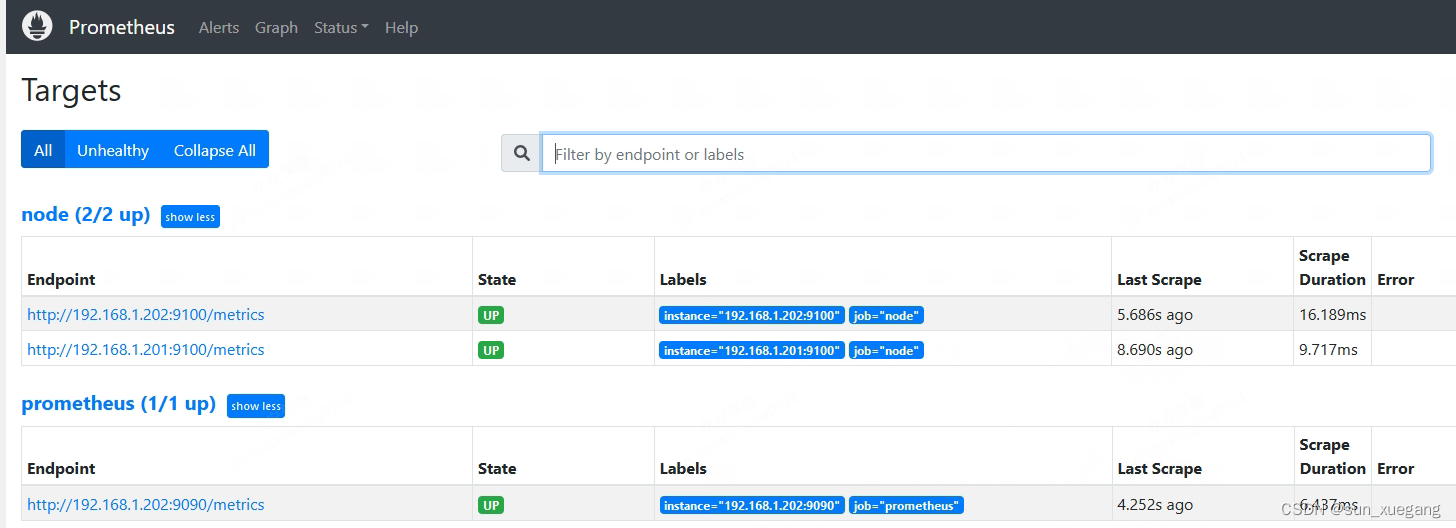Open http://192.168.1.202:9100/metrics endpoint

(146, 315)
